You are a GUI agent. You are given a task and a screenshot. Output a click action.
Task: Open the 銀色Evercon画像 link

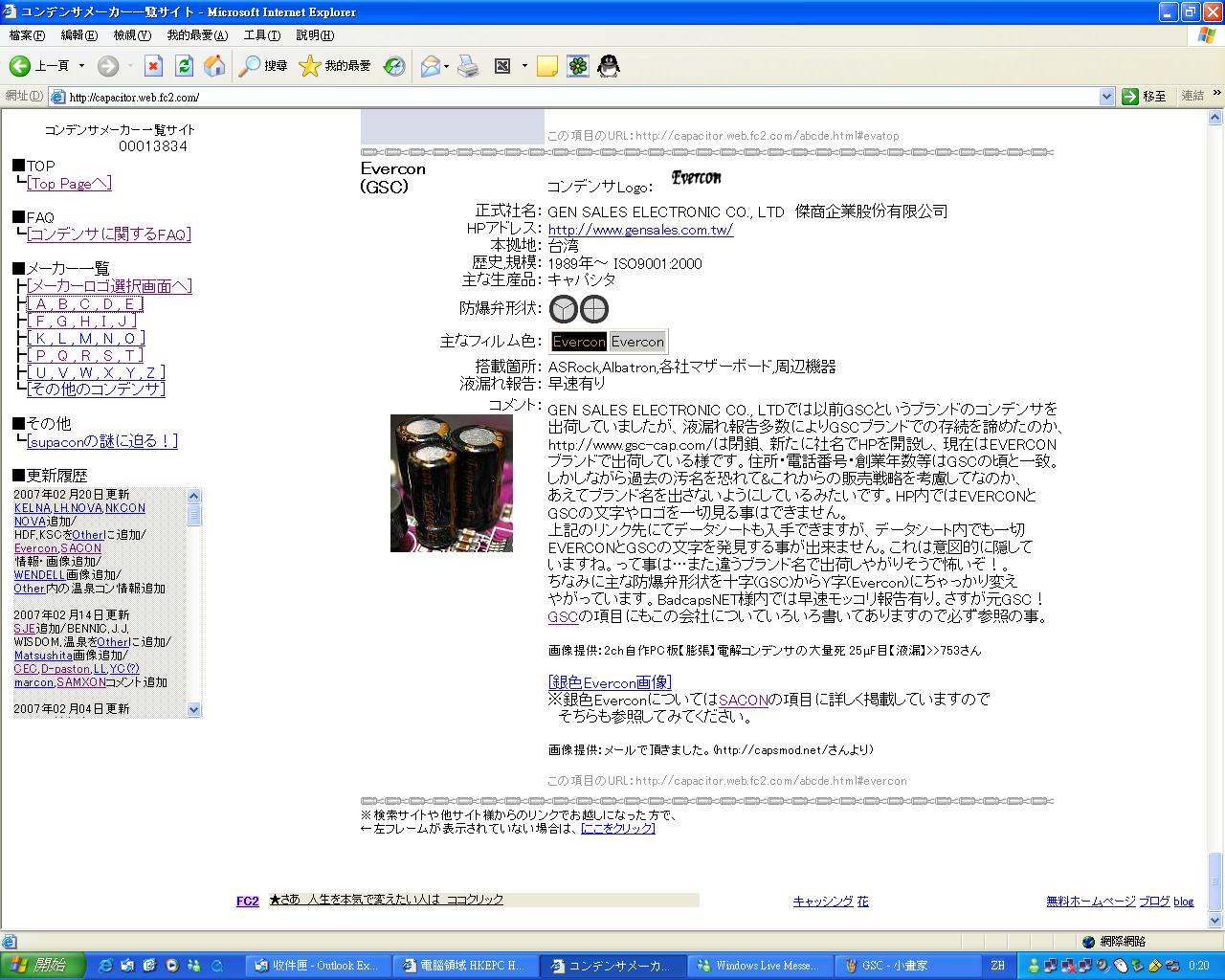[x=610, y=682]
